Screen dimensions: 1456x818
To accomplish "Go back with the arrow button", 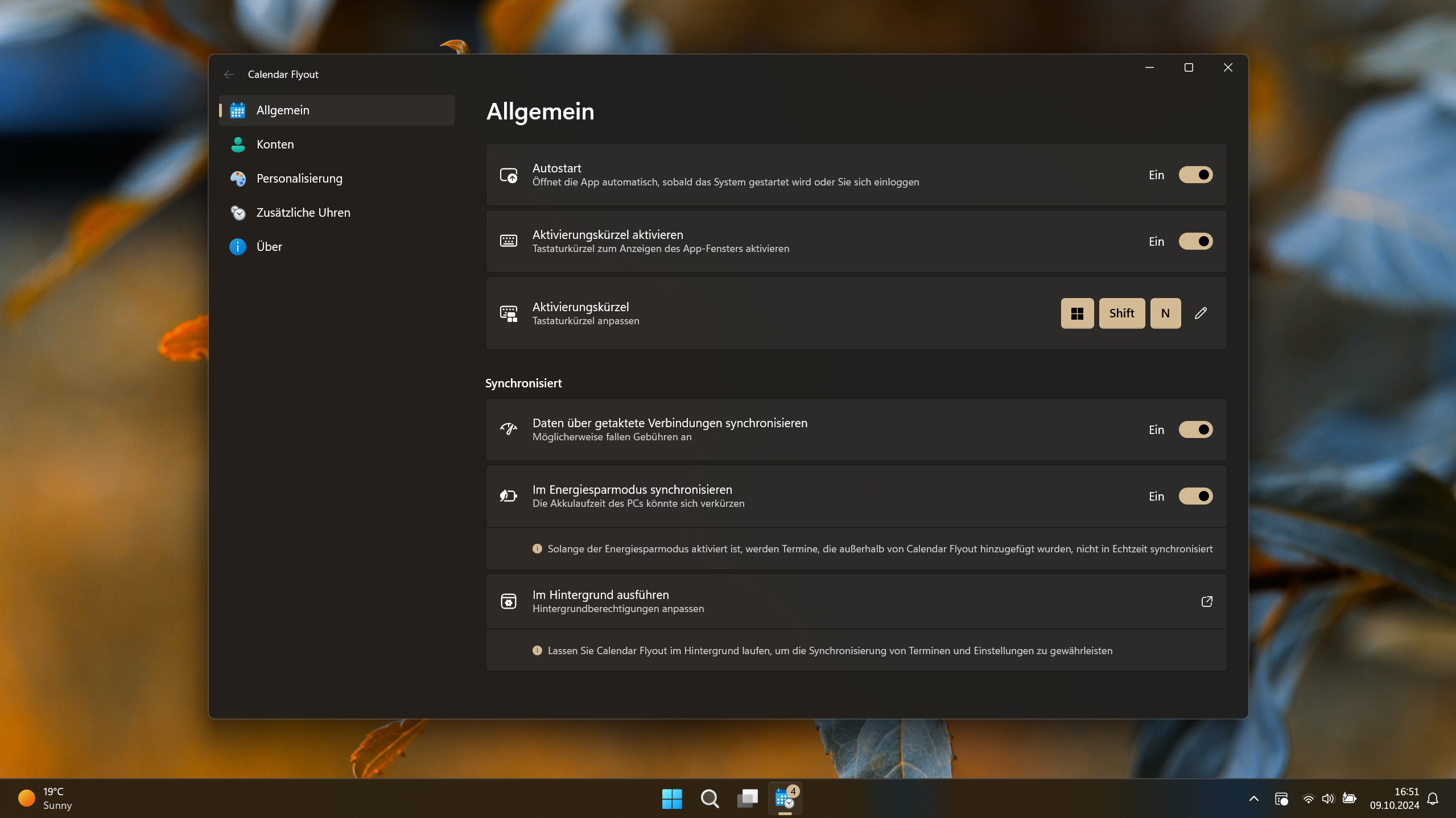I will 229,75.
